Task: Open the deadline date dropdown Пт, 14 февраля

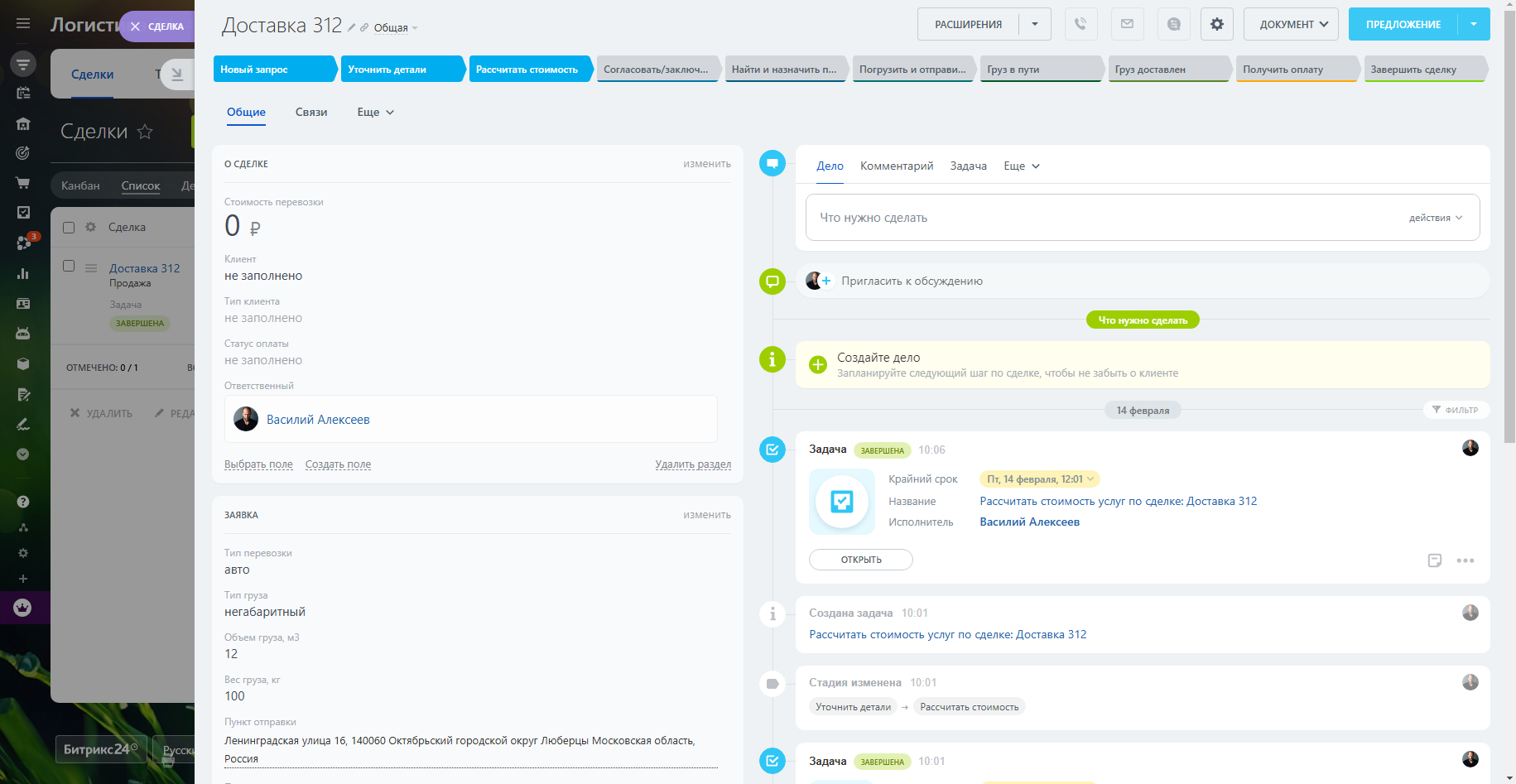Action: [x=1040, y=479]
